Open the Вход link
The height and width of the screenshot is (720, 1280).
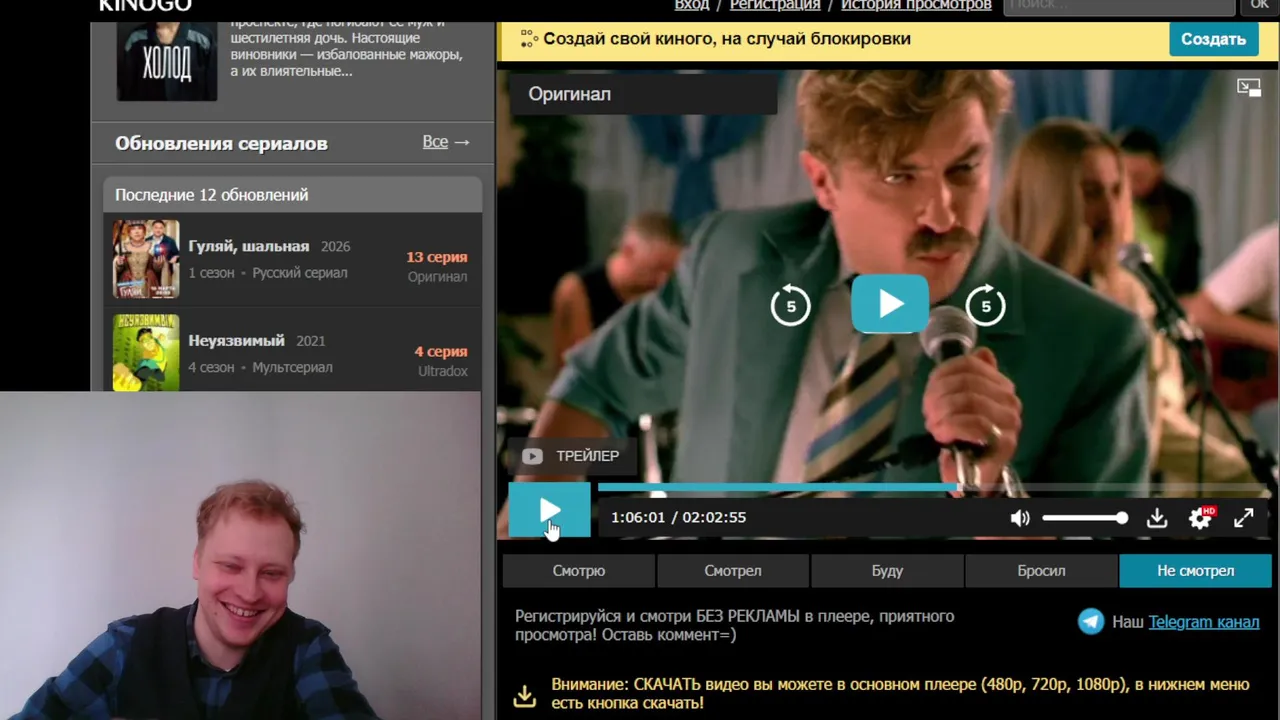point(692,6)
